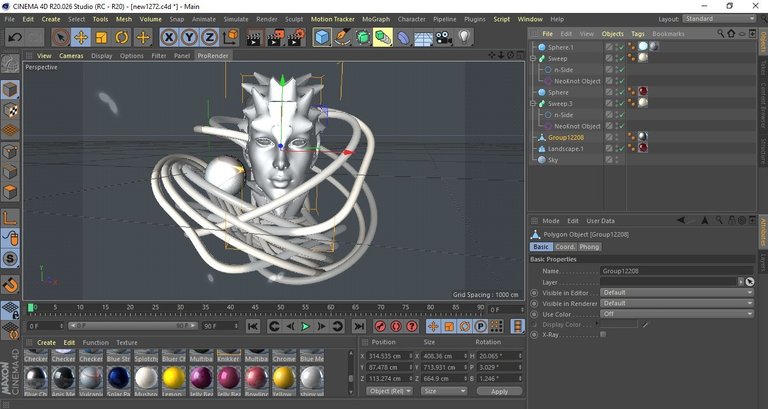
Task: Switch to the Phong tab
Action: pos(589,247)
